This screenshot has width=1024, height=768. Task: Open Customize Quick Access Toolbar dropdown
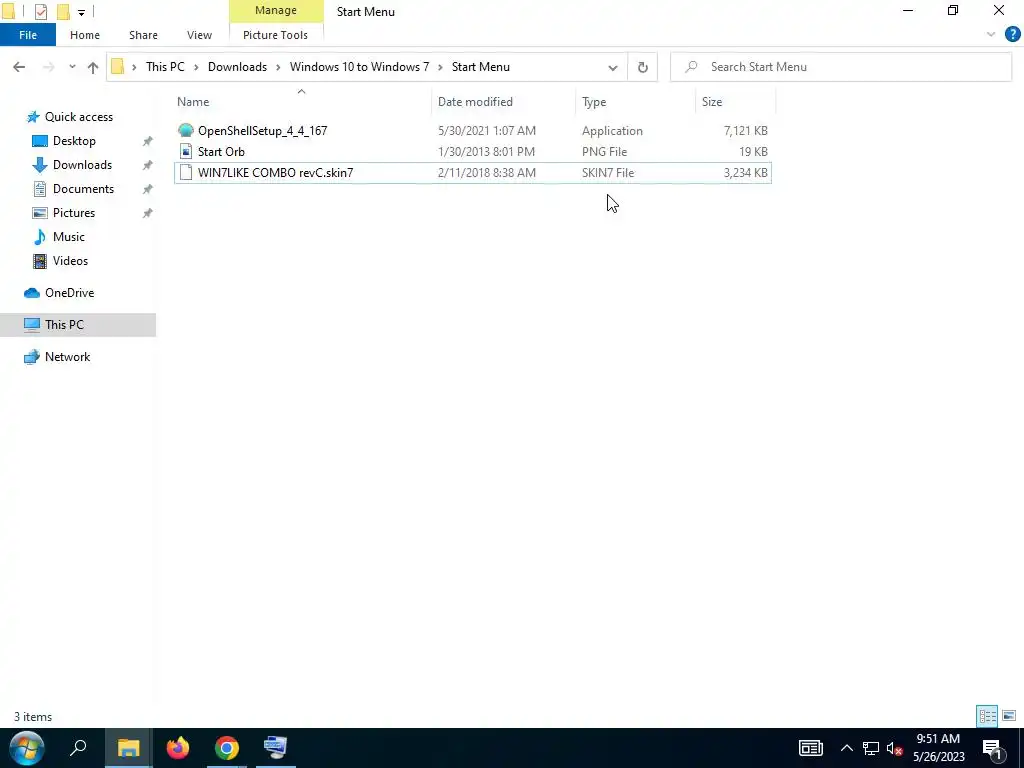[81, 12]
